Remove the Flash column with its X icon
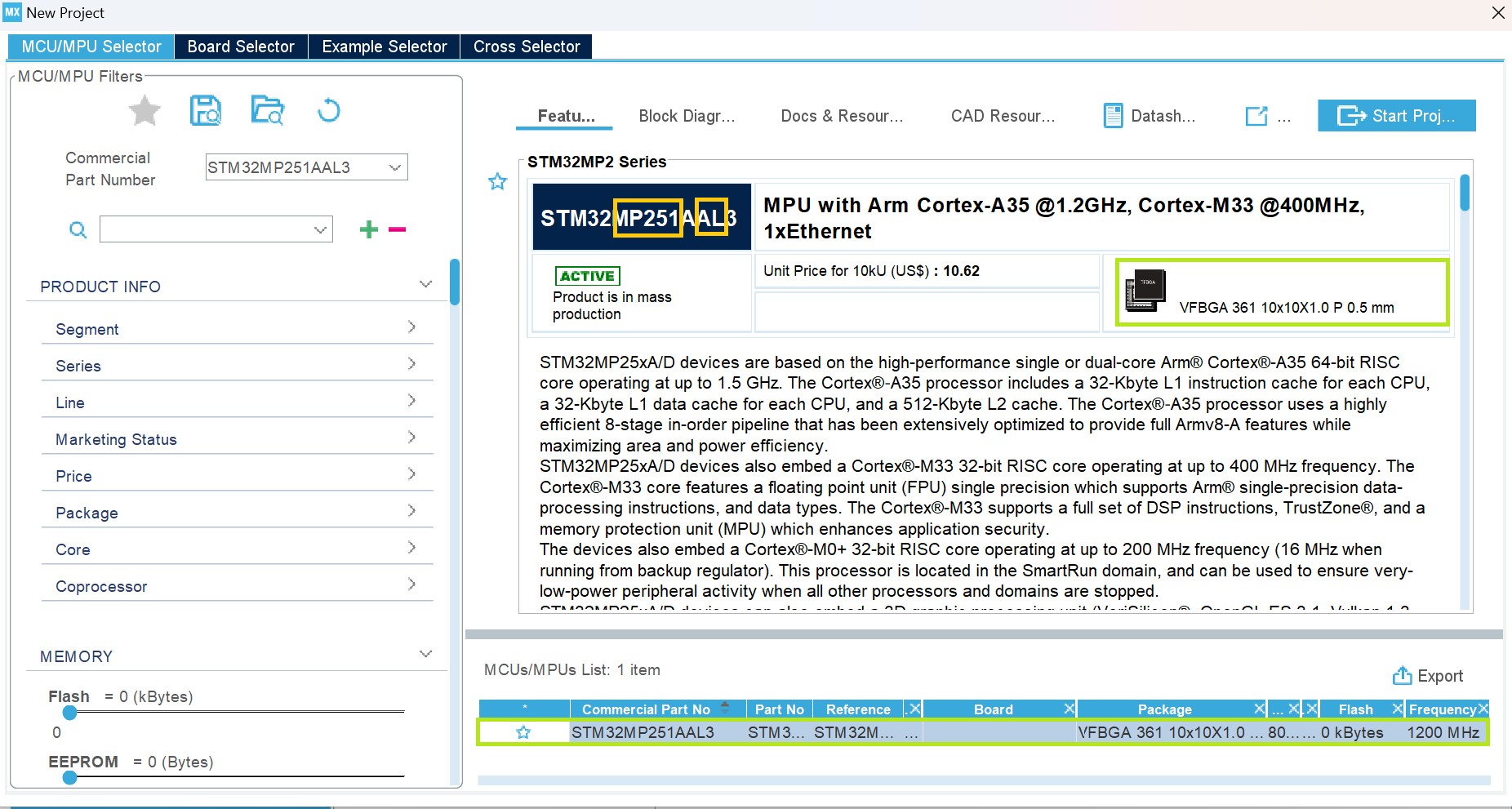 [x=1398, y=709]
